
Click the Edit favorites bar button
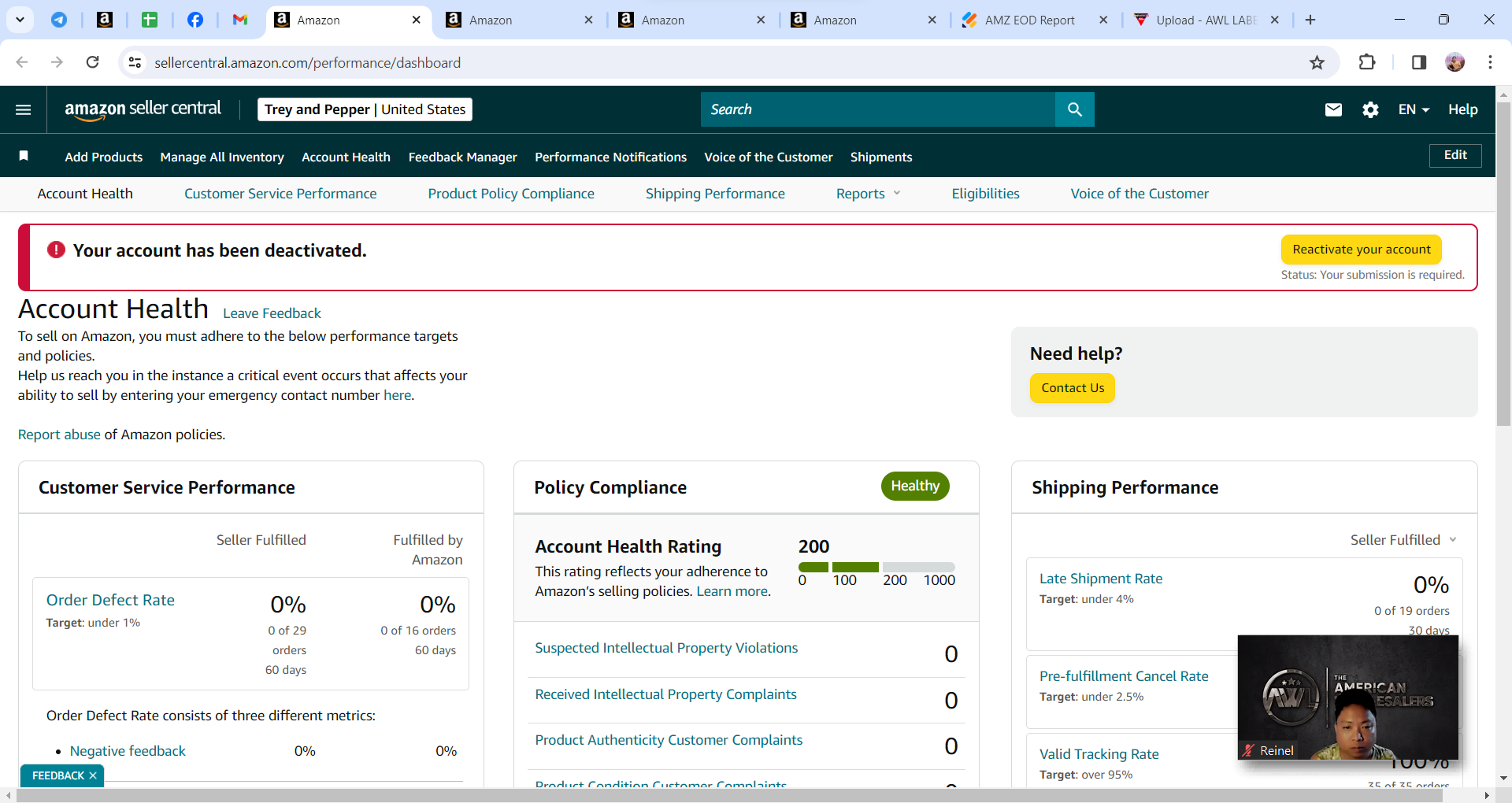pyautogui.click(x=1455, y=155)
